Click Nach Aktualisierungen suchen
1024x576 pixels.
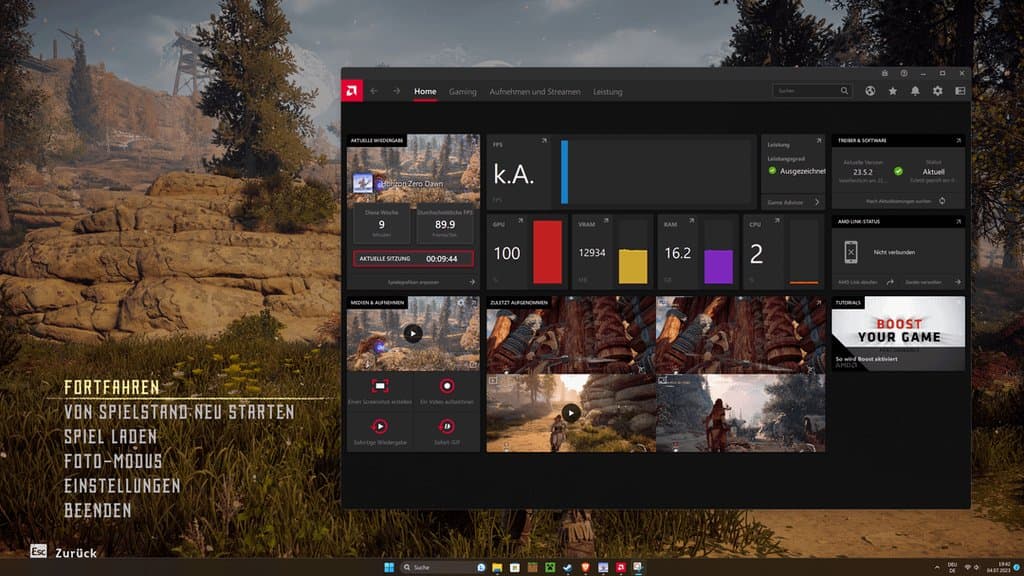[905, 201]
